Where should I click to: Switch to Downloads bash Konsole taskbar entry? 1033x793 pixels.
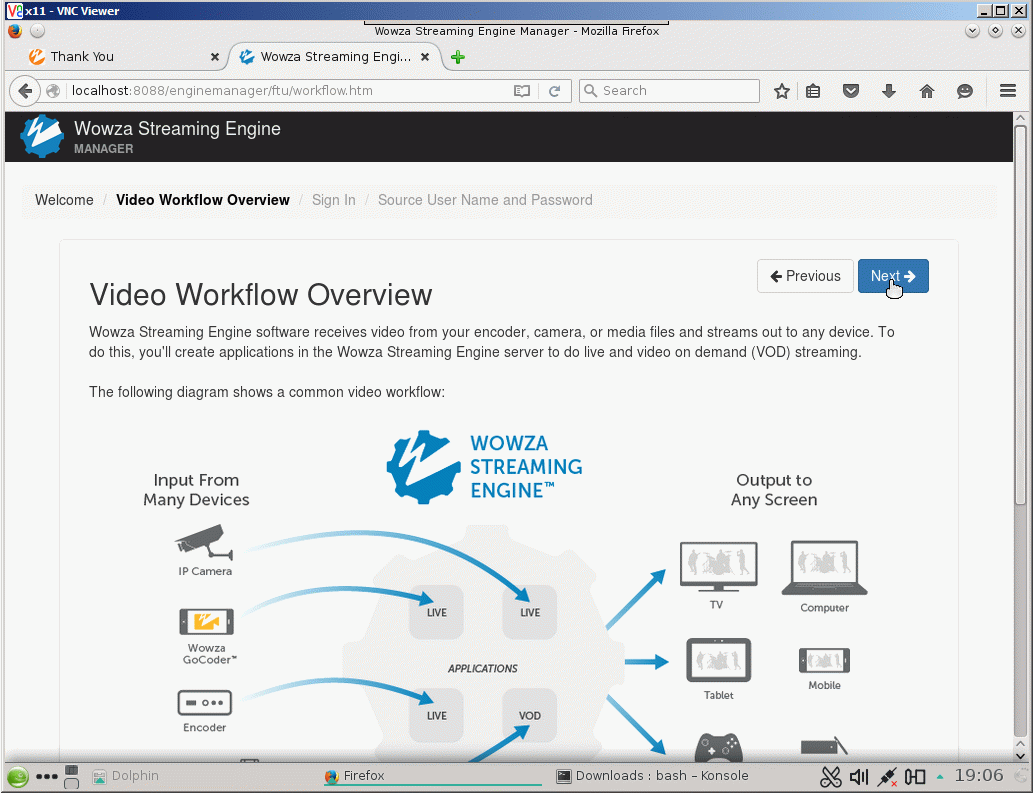coord(652,776)
